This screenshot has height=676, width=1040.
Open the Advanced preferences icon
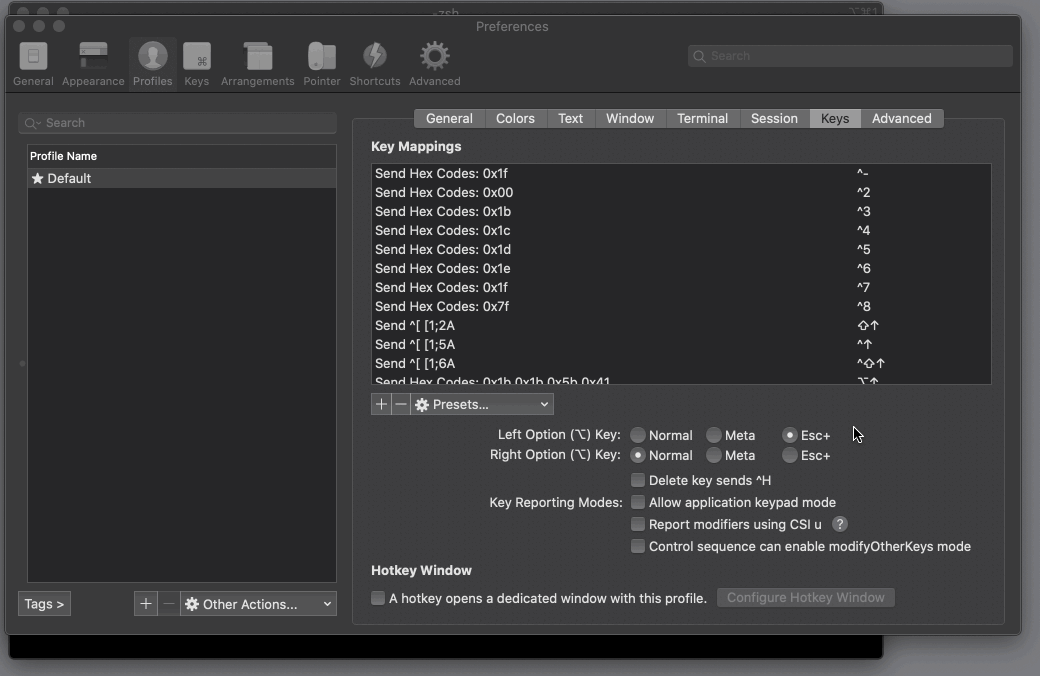434,62
